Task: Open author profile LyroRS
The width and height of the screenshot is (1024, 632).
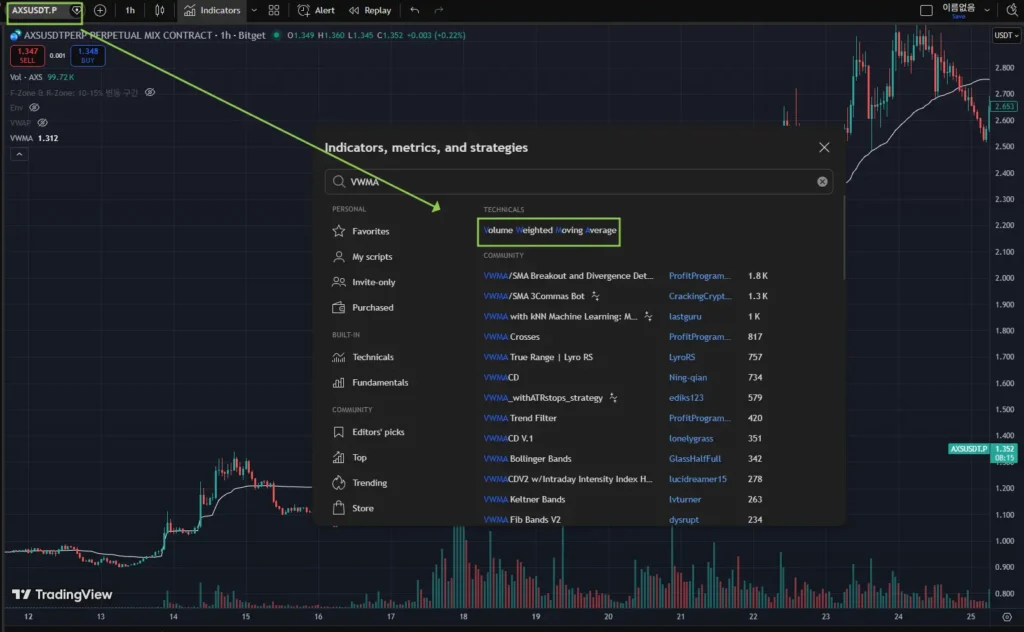Action: coord(682,357)
